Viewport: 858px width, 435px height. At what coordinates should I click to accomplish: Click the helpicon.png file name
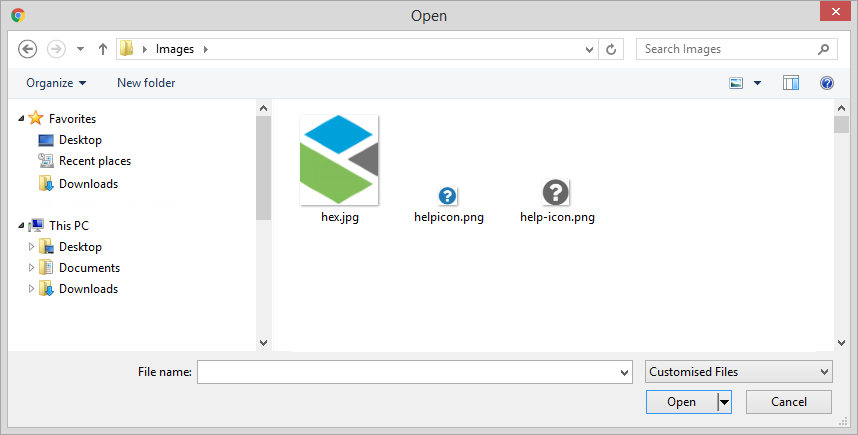[449, 217]
